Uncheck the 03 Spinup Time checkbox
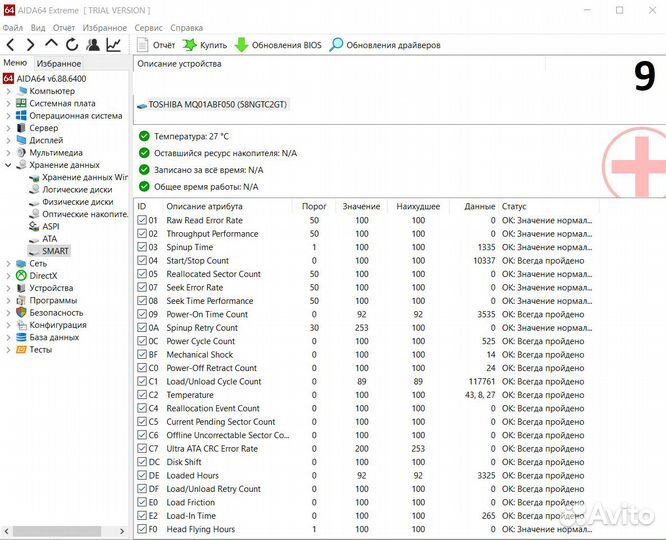This screenshot has width=666, height=540. click(142, 247)
